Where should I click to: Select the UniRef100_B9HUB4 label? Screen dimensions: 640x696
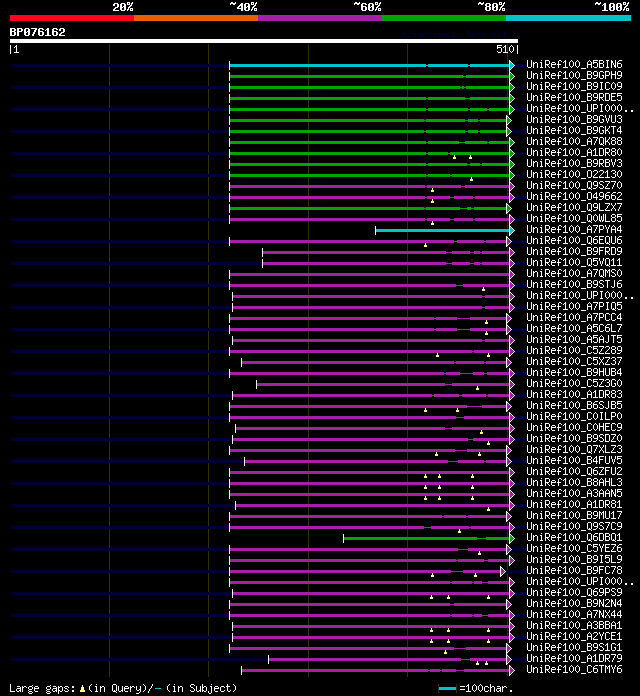[x=574, y=372]
